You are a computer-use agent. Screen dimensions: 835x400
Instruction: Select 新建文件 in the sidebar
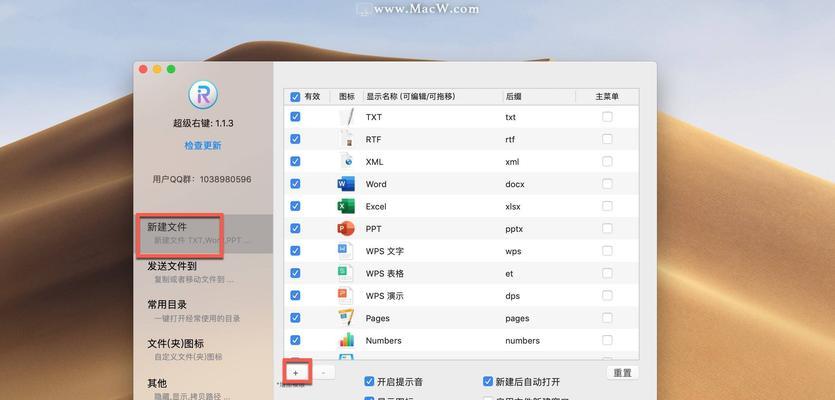tap(203, 233)
